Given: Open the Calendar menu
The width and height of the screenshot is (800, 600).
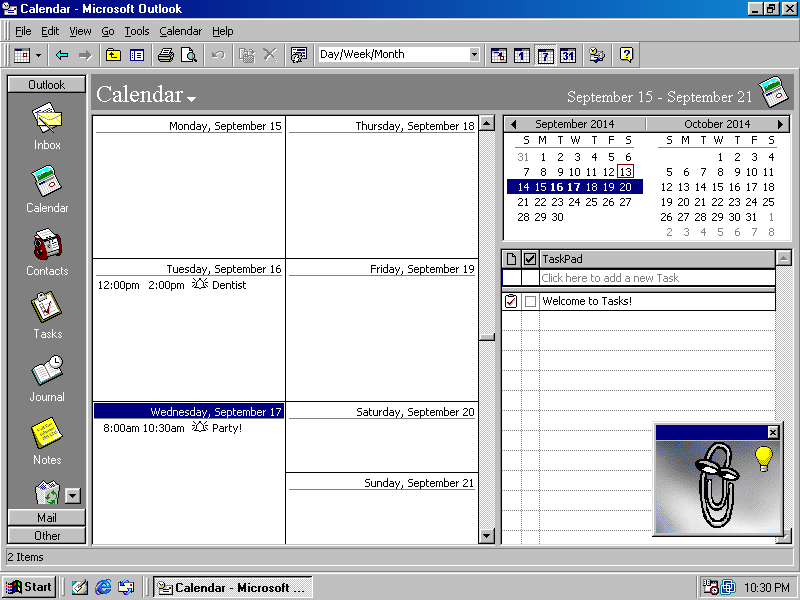Looking at the screenshot, I should (181, 31).
